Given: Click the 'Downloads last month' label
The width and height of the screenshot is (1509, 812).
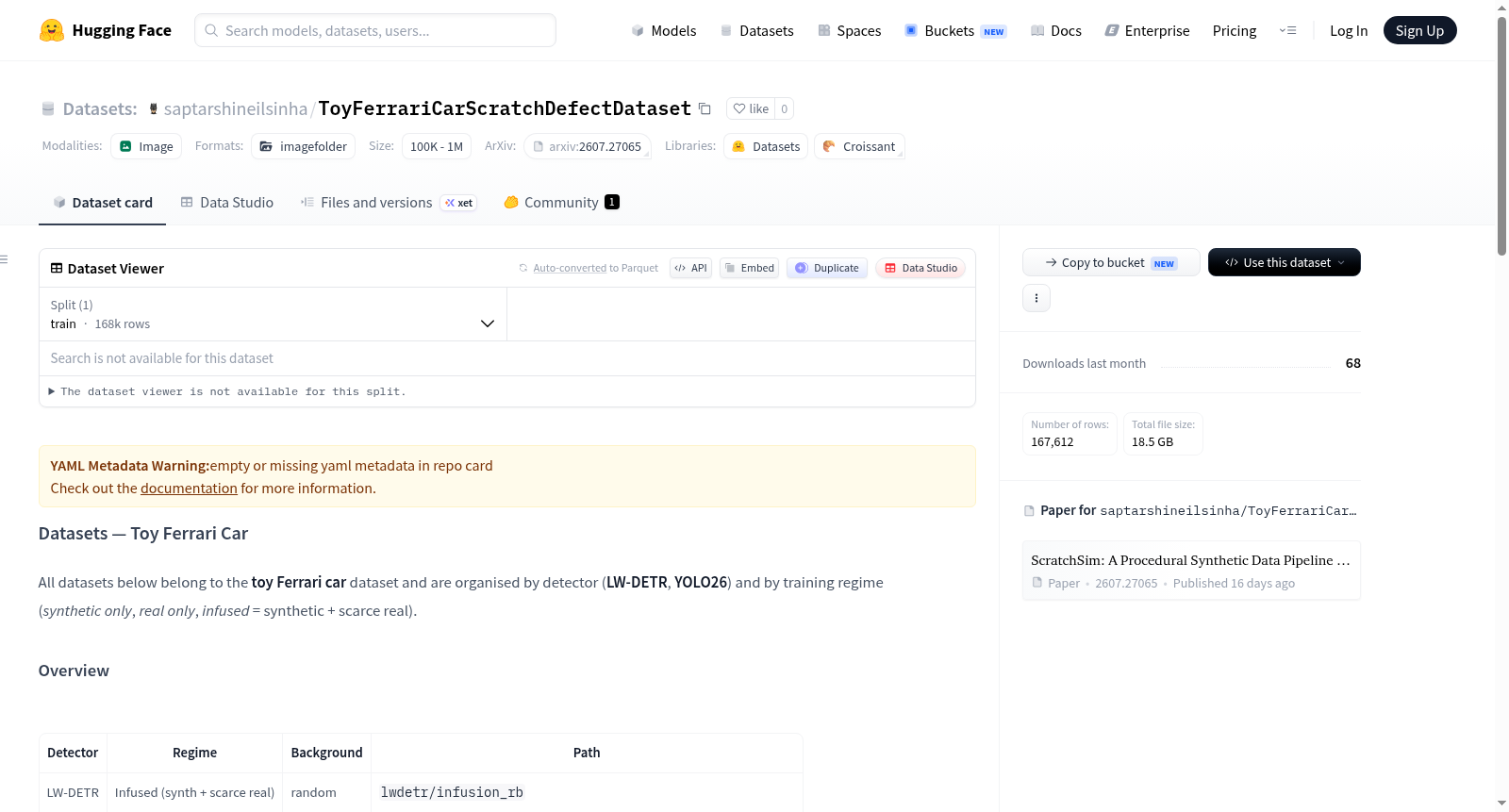Looking at the screenshot, I should point(1085,363).
